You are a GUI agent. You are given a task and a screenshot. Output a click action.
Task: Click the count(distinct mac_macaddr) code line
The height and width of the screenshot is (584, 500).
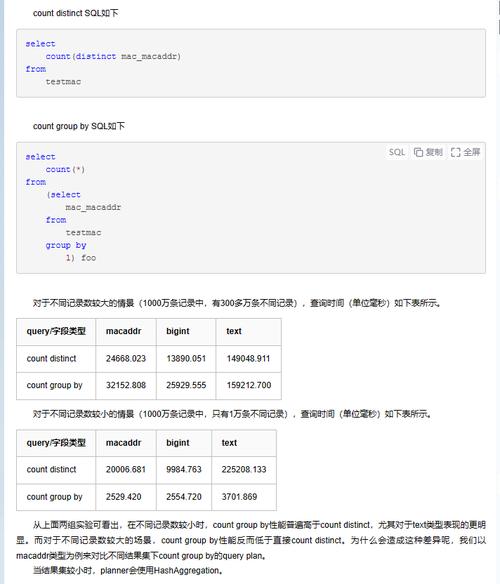pyautogui.click(x=113, y=56)
